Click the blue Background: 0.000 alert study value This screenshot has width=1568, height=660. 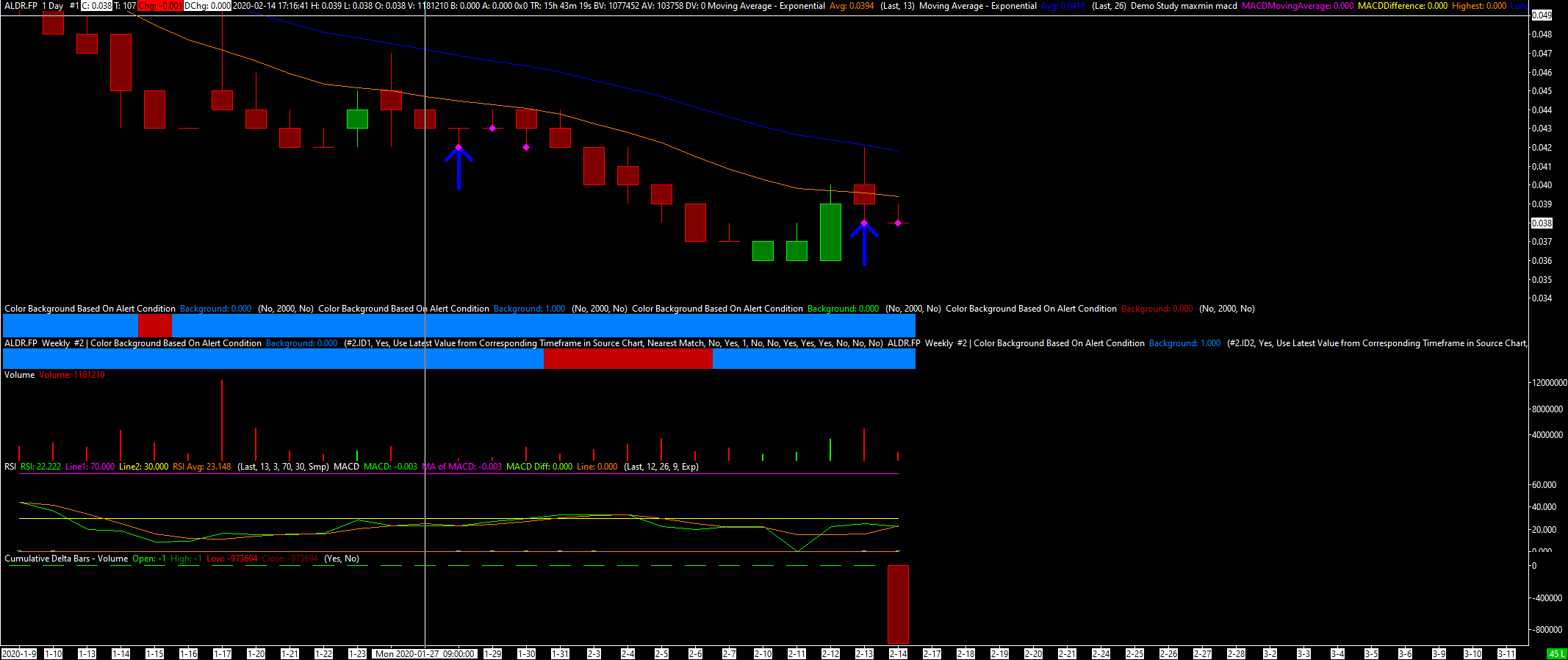point(215,309)
